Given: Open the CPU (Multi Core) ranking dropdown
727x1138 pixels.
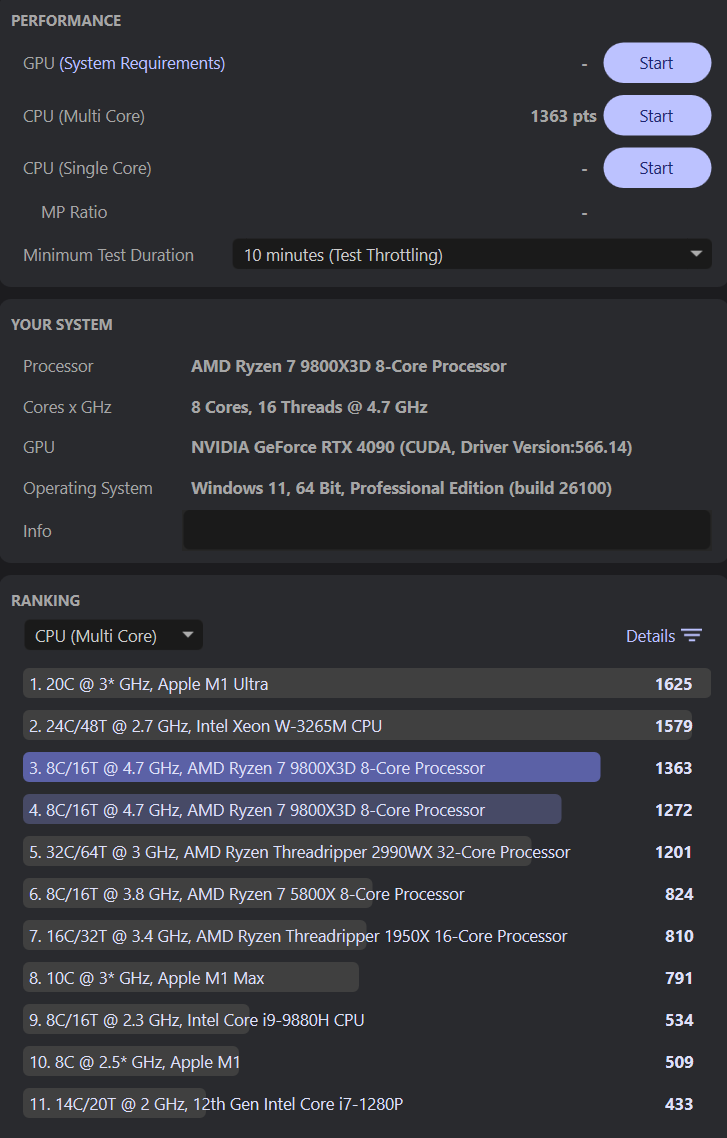Looking at the screenshot, I should pyautogui.click(x=113, y=636).
